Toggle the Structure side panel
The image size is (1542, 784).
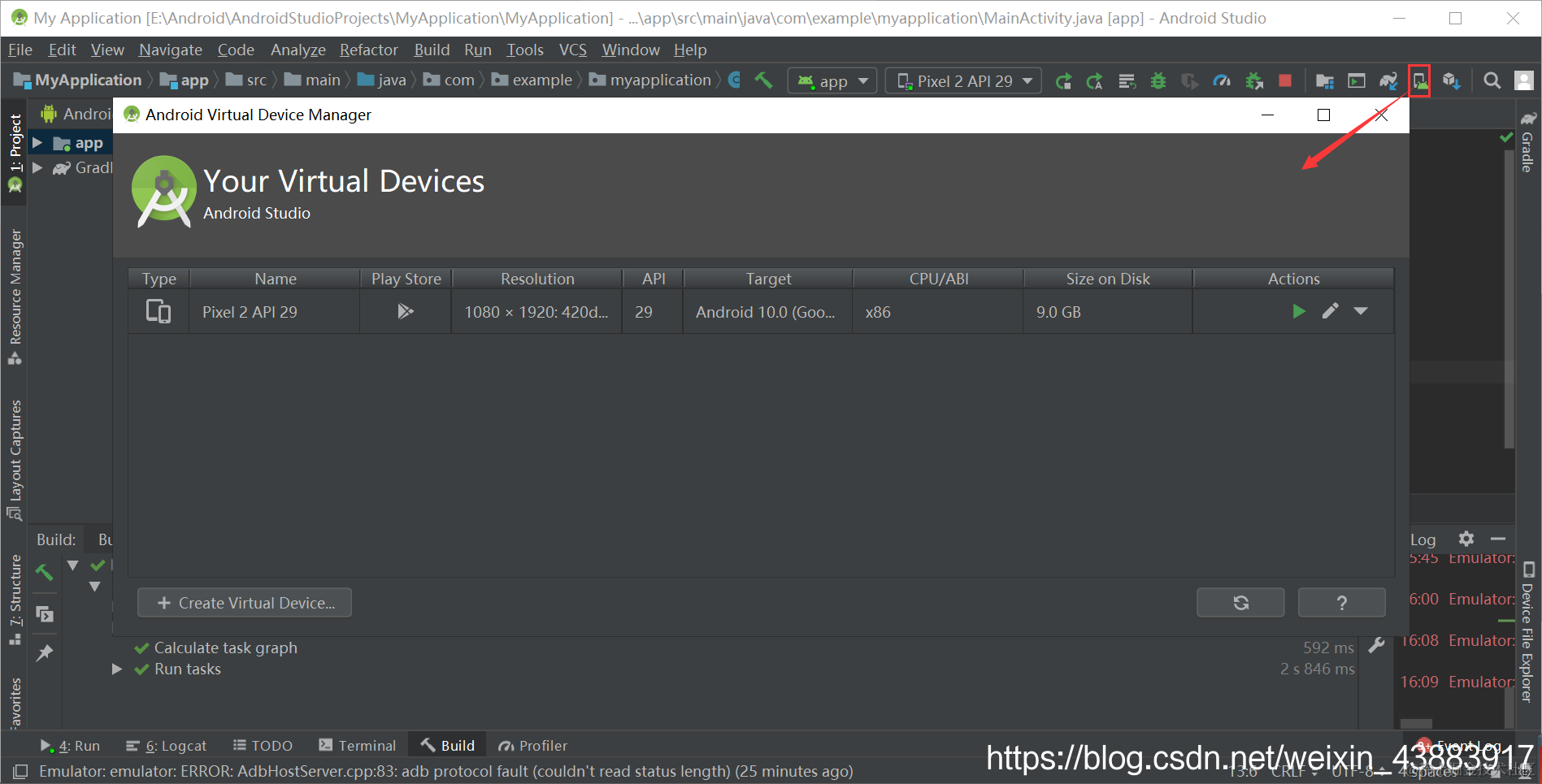point(15,600)
